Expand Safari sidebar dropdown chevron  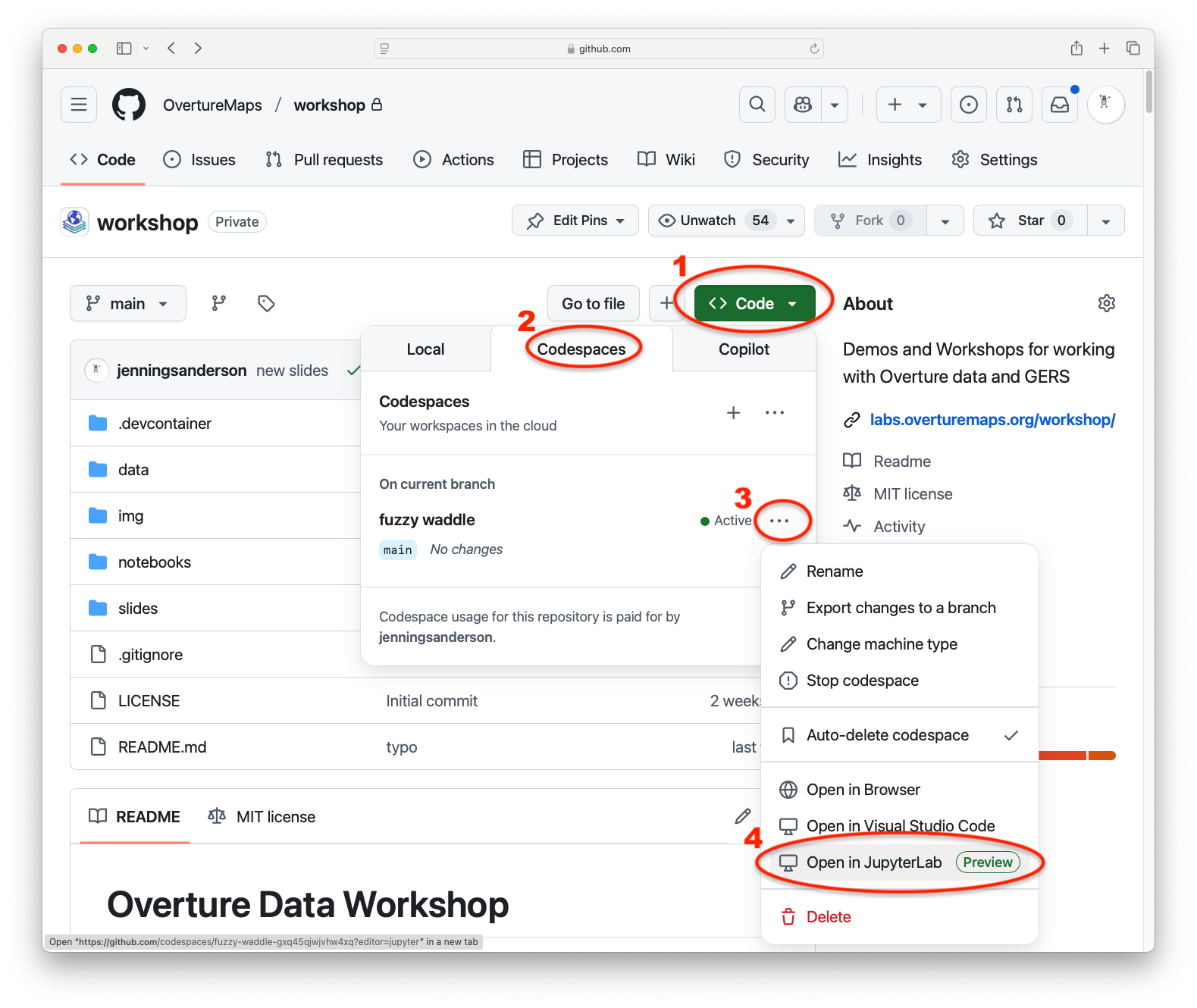[x=146, y=49]
